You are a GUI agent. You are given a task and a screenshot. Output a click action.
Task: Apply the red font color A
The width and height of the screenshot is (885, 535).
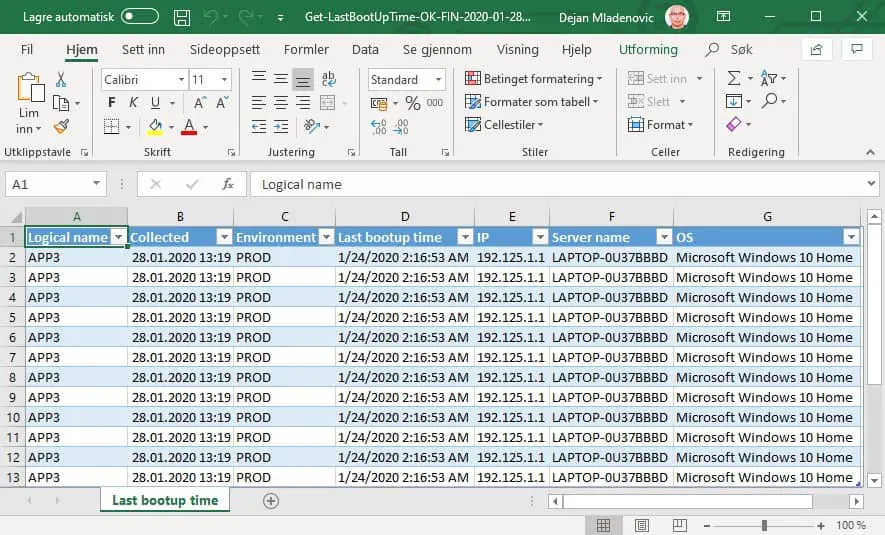tap(189, 126)
